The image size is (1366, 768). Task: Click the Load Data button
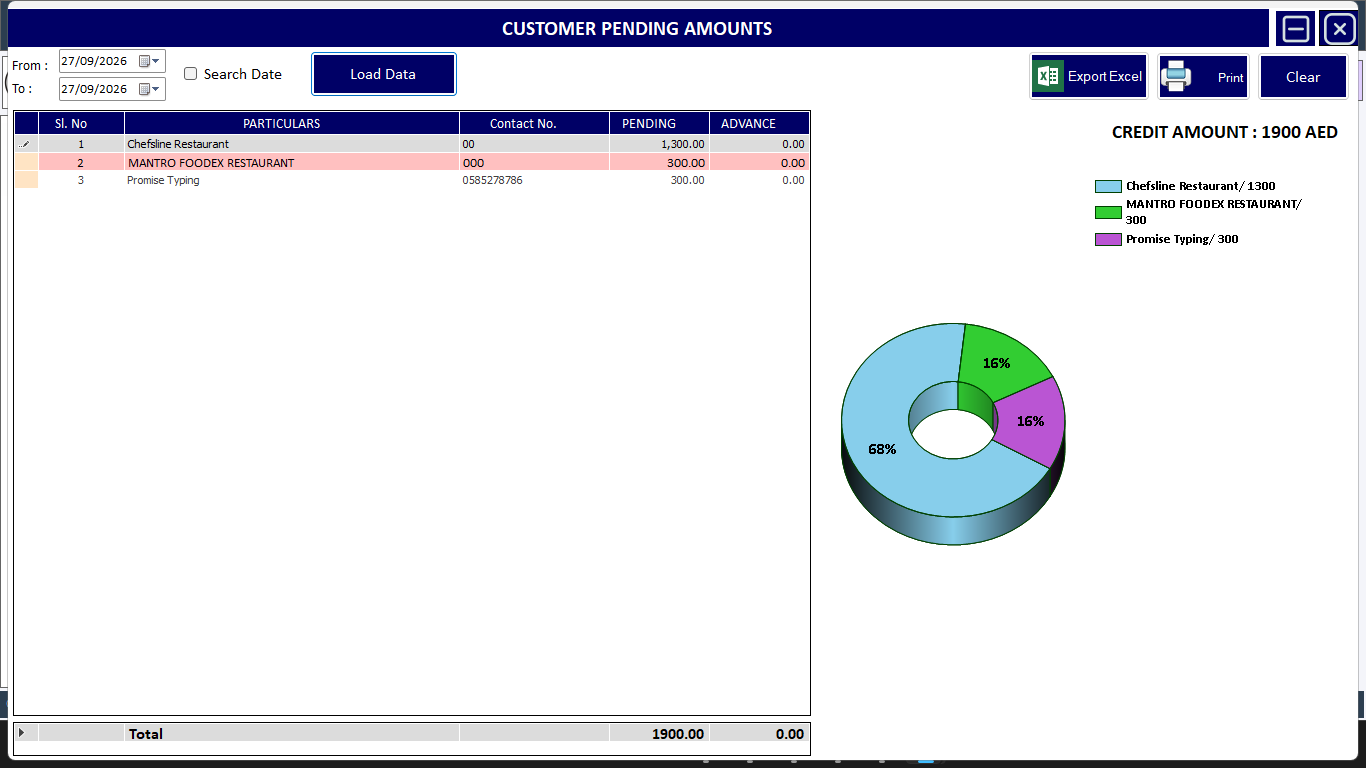pyautogui.click(x=384, y=74)
